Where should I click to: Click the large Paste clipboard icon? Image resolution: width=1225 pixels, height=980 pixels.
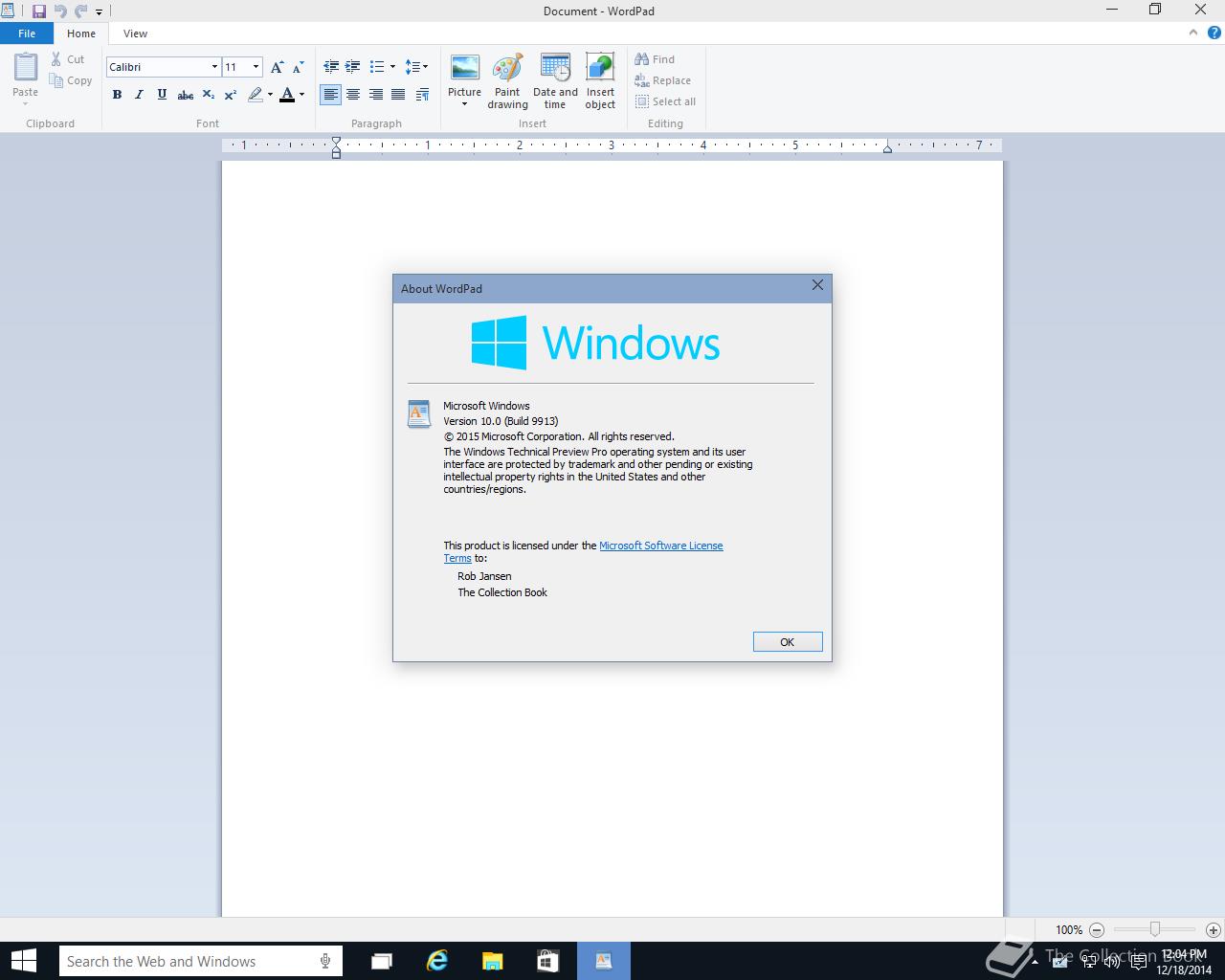tap(26, 68)
